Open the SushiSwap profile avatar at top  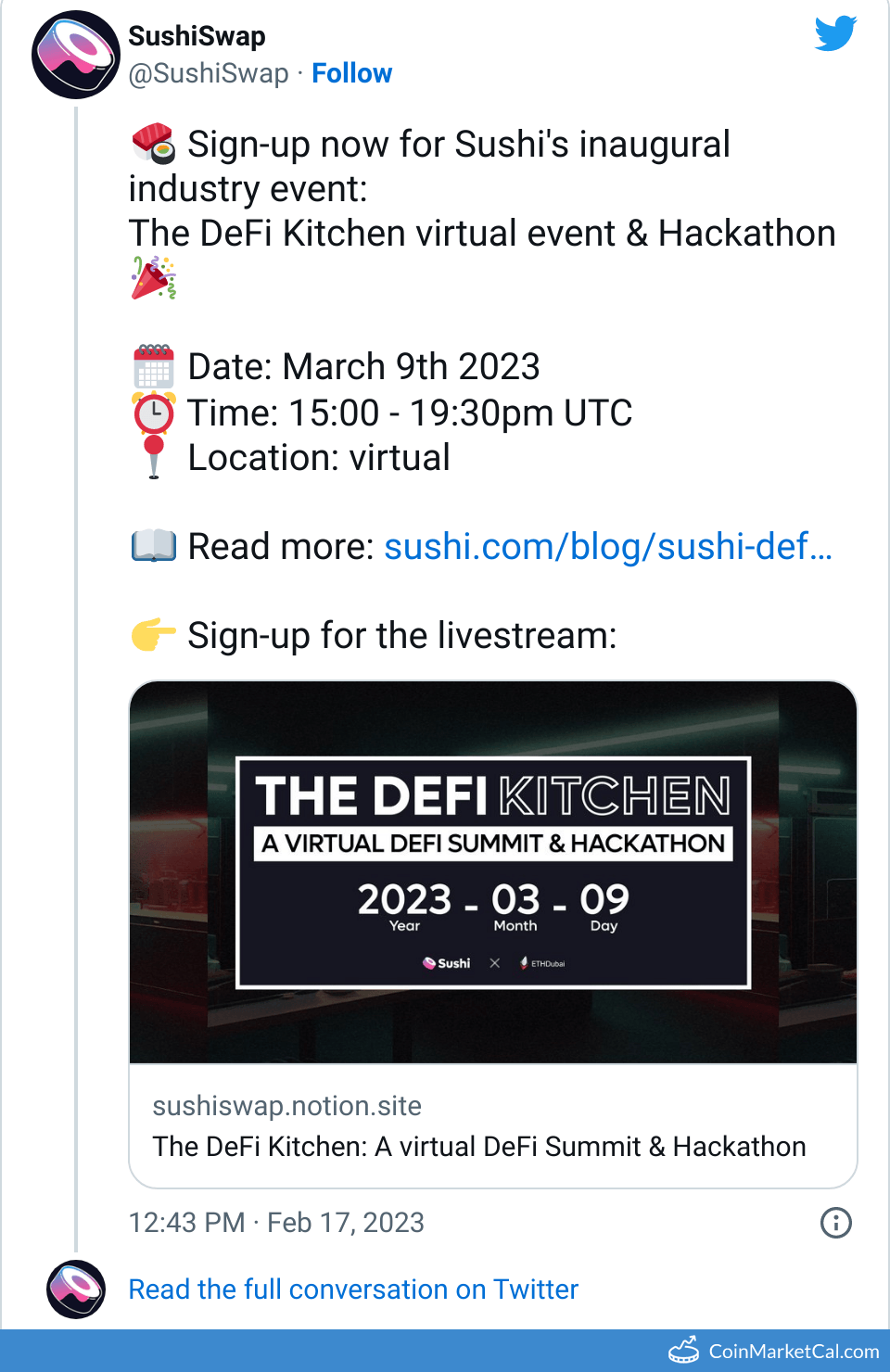coord(76,55)
